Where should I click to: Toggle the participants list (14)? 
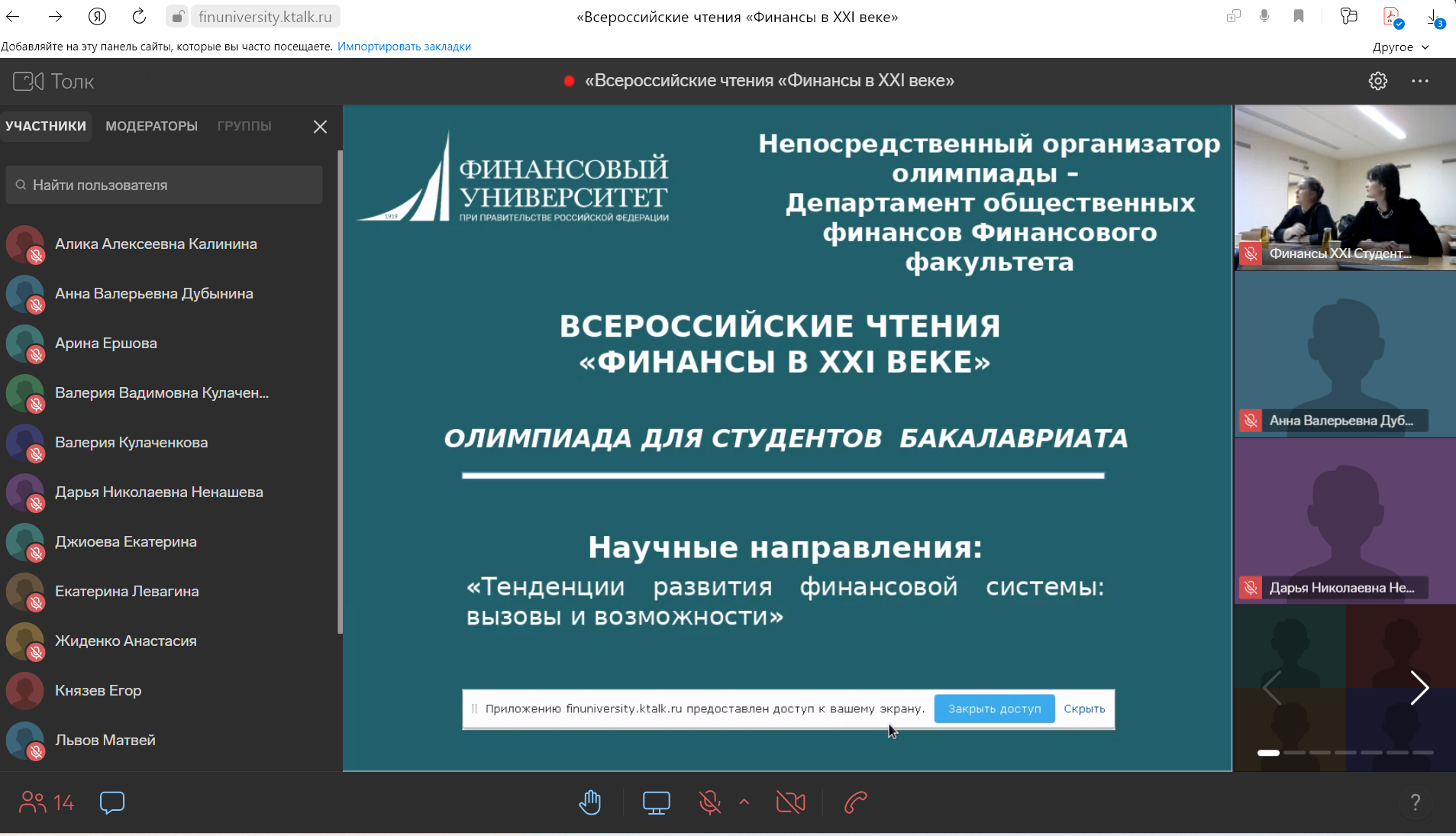point(46,802)
